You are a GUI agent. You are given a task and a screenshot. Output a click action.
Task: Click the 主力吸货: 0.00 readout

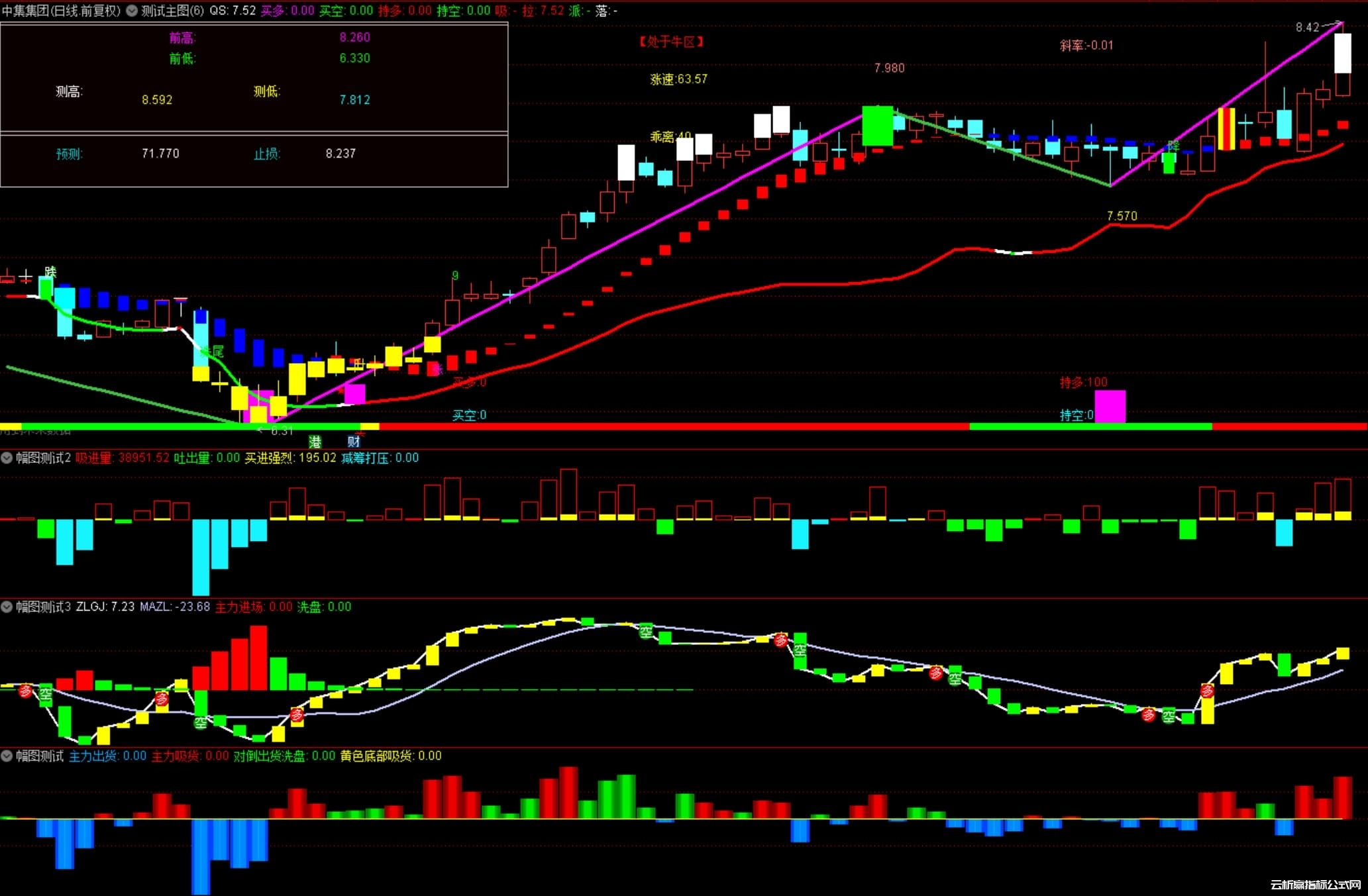(190, 756)
